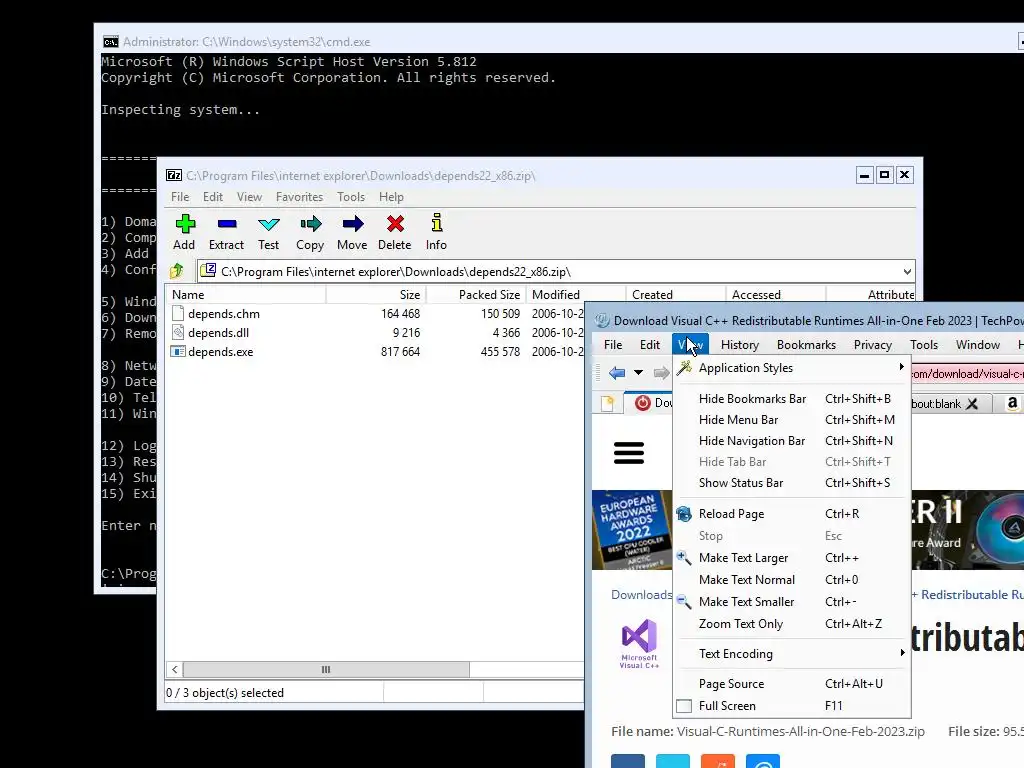Click the cmd.exe window title icon
Viewport: 1024px width, 768px height.
(x=110, y=42)
